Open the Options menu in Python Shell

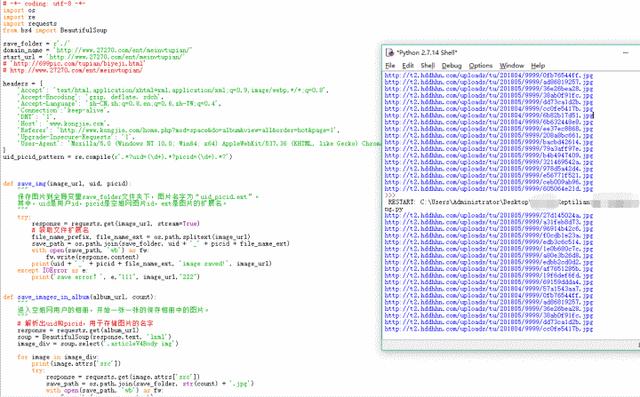coord(480,66)
